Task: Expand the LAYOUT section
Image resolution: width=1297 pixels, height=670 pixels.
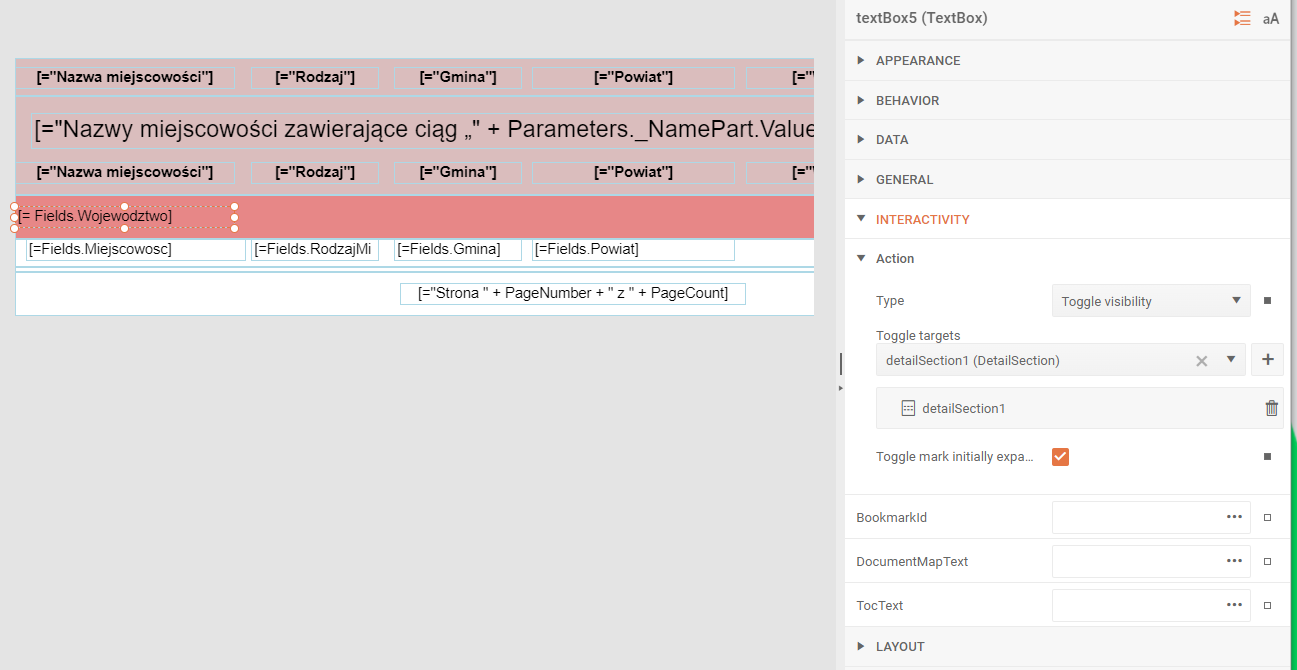Action: tap(900, 647)
